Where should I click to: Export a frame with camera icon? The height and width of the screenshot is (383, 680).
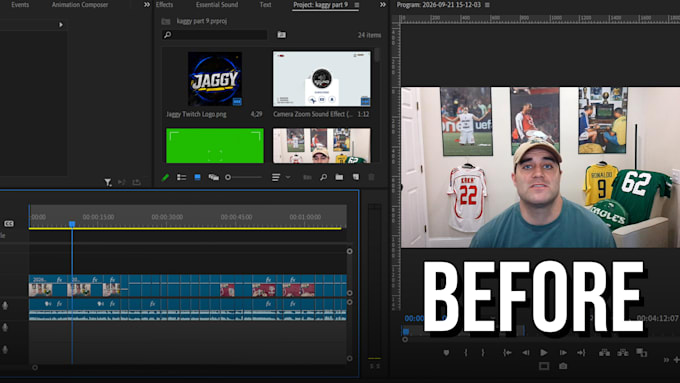click(563, 367)
